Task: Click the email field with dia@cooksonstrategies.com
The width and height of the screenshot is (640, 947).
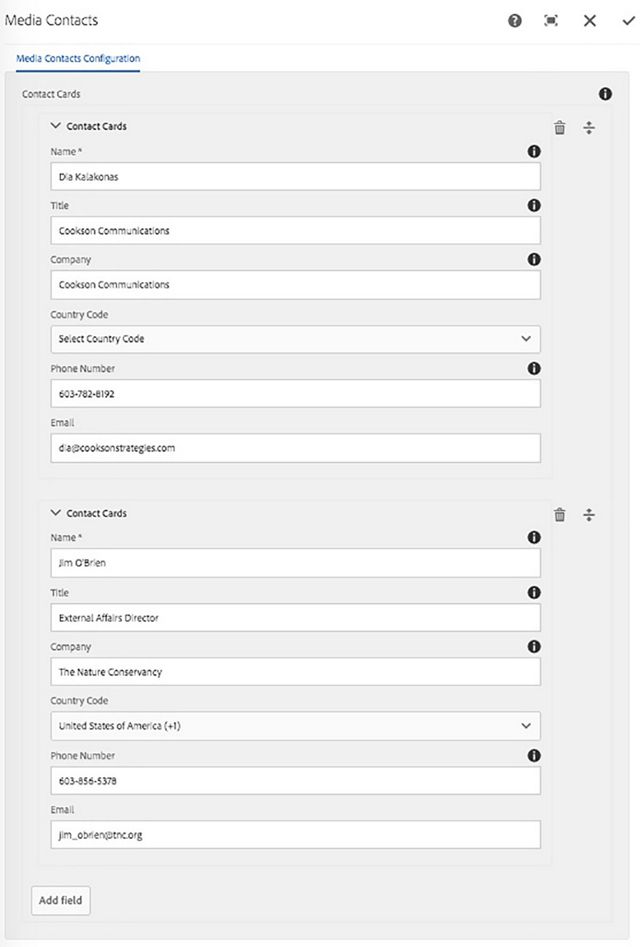Action: pyautogui.click(x=295, y=448)
